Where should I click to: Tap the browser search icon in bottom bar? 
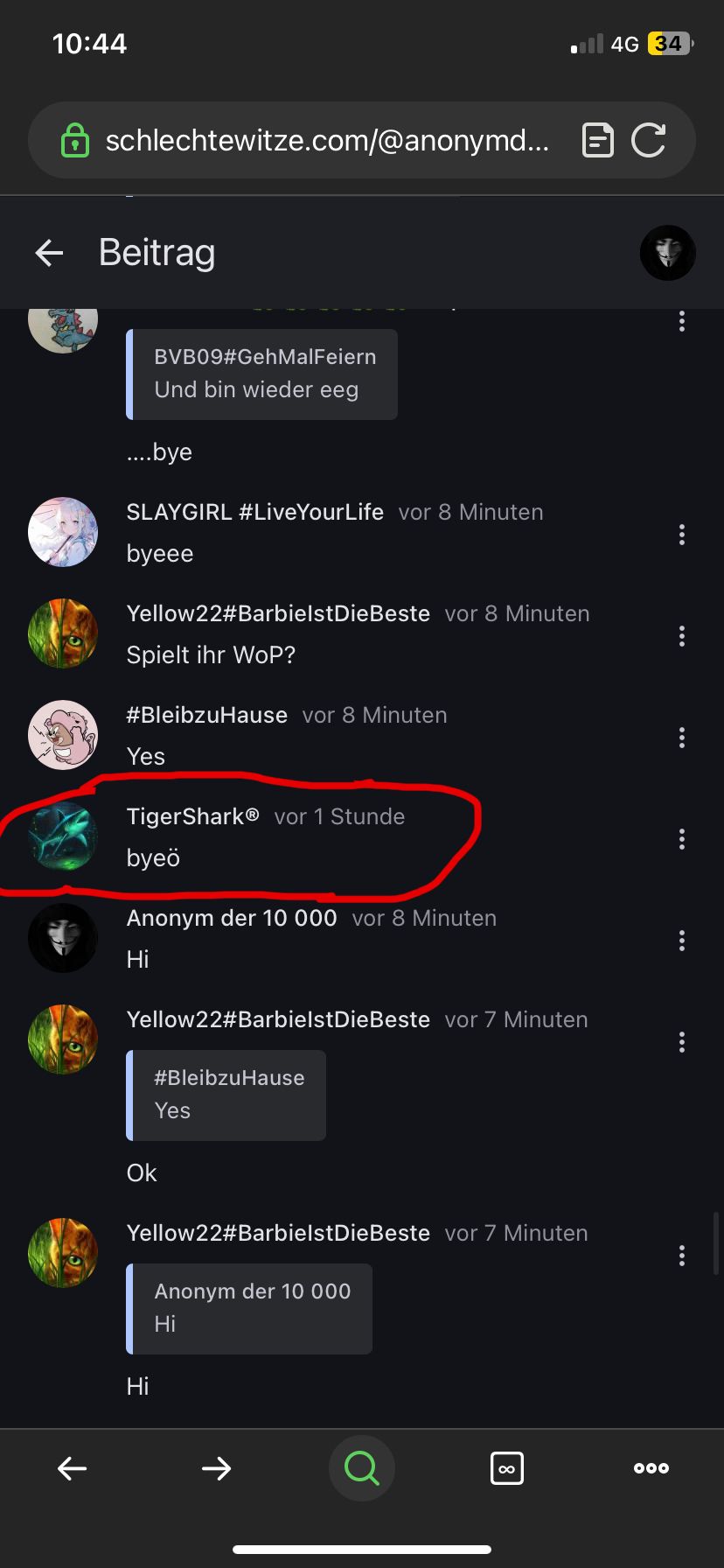pyautogui.click(x=361, y=1467)
